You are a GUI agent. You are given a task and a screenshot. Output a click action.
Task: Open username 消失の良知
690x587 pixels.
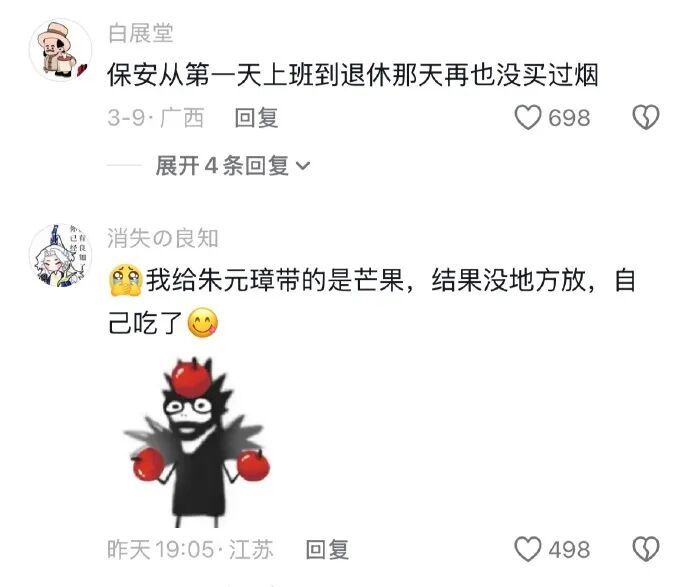point(163,238)
